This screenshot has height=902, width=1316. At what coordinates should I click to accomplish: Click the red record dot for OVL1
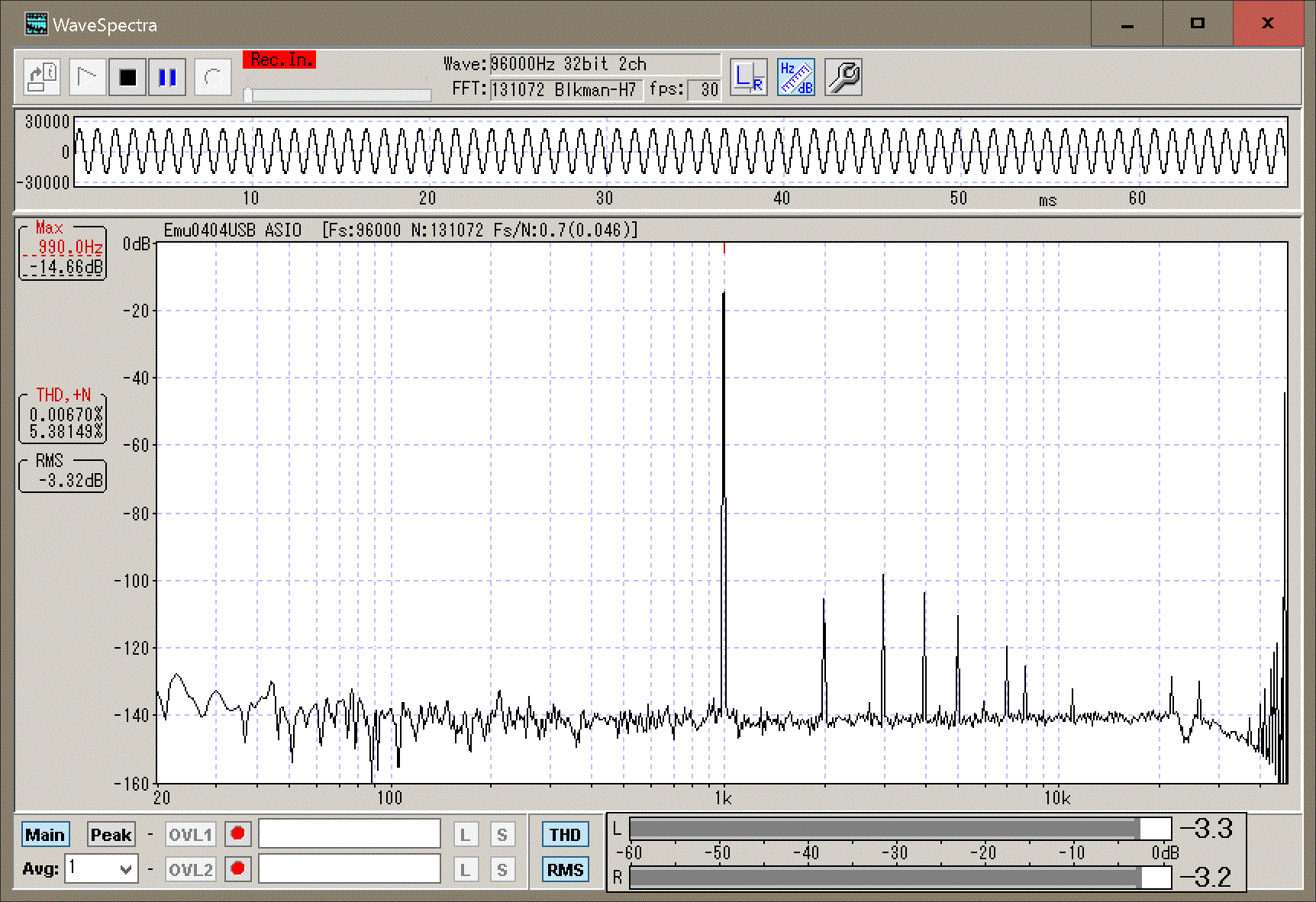(237, 834)
